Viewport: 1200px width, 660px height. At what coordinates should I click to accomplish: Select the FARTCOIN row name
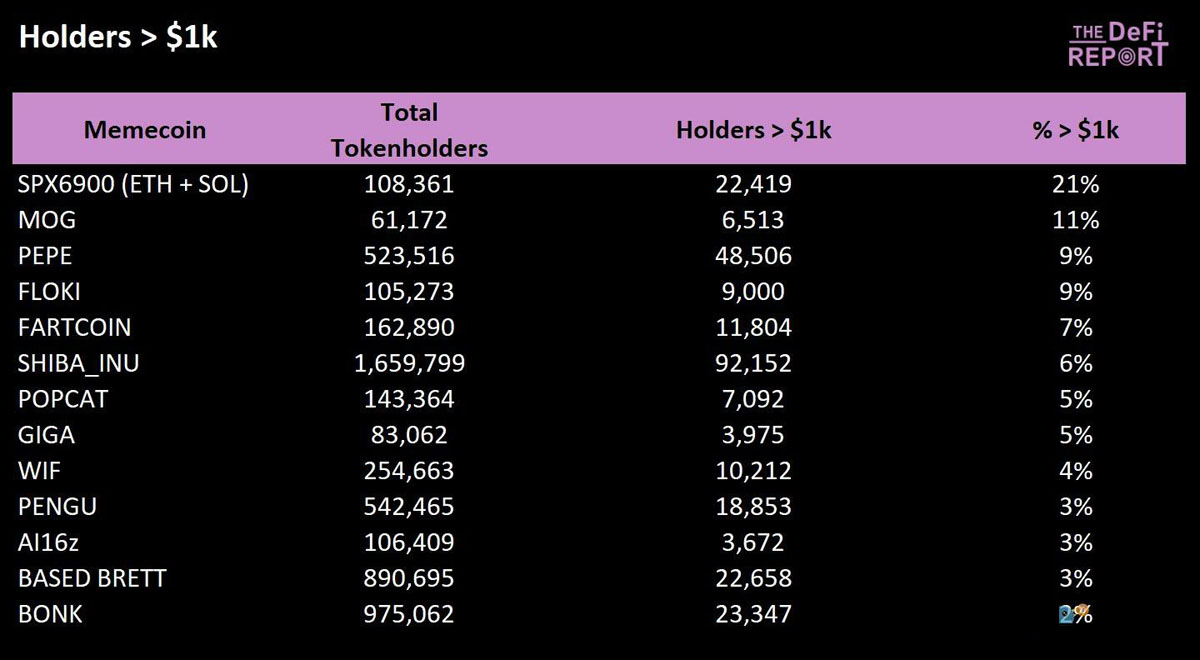click(74, 328)
